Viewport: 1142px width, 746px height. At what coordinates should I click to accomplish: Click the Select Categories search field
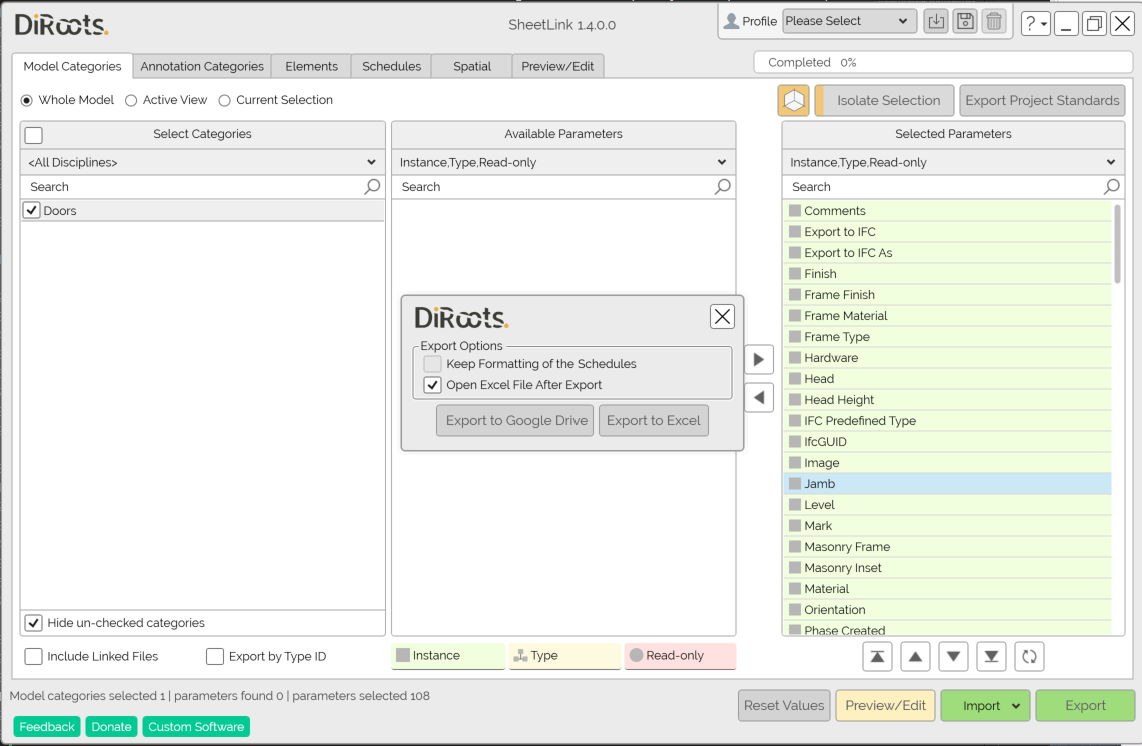(202, 186)
